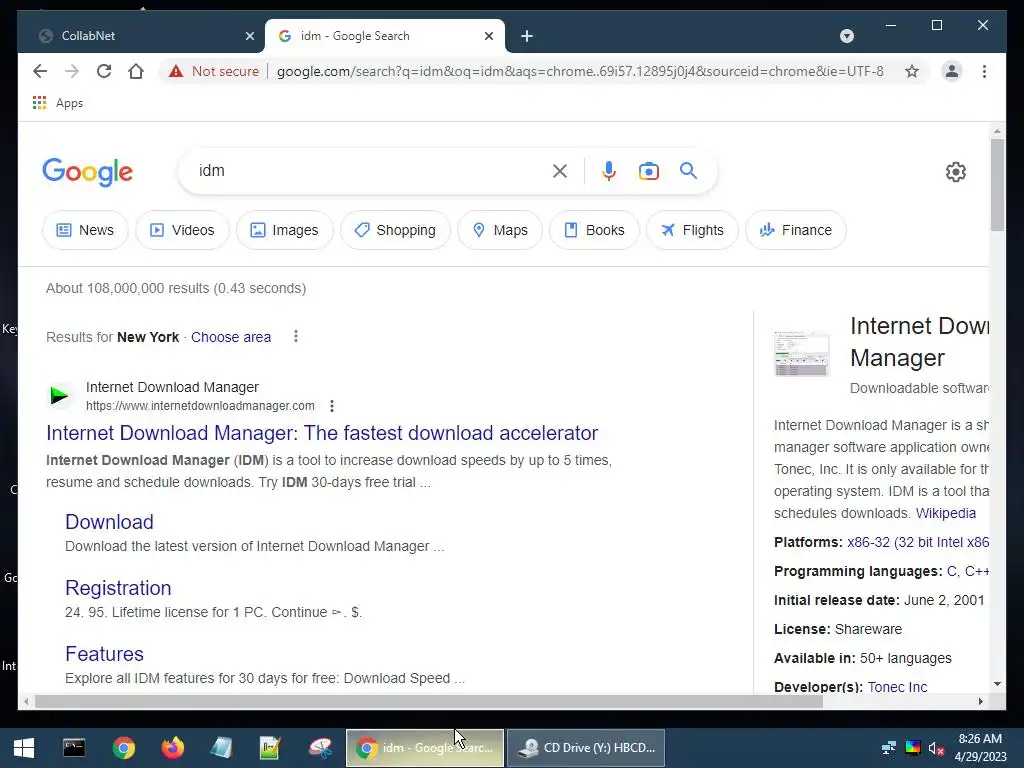Open a new browser tab

(527, 36)
